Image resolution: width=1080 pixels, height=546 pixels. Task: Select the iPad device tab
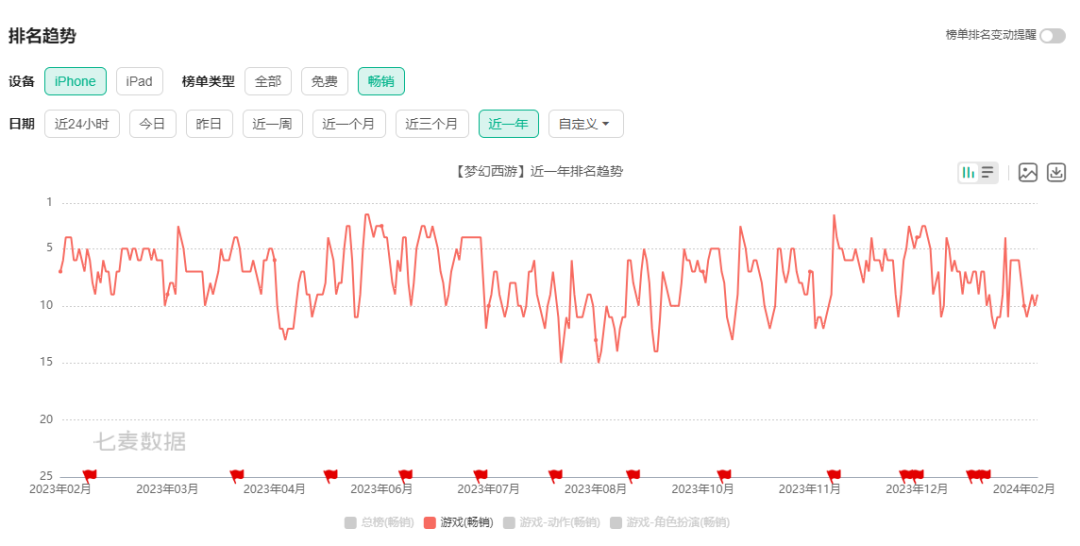point(139,81)
